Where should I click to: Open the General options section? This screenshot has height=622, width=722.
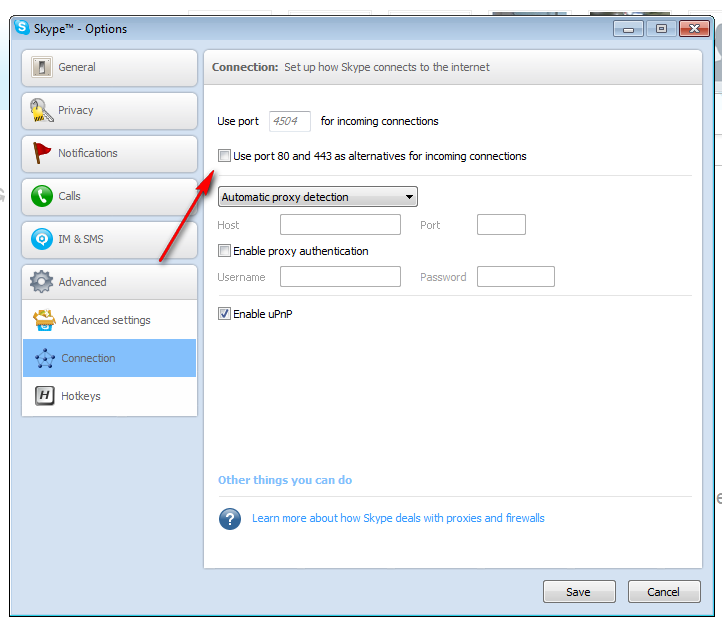[x=110, y=68]
